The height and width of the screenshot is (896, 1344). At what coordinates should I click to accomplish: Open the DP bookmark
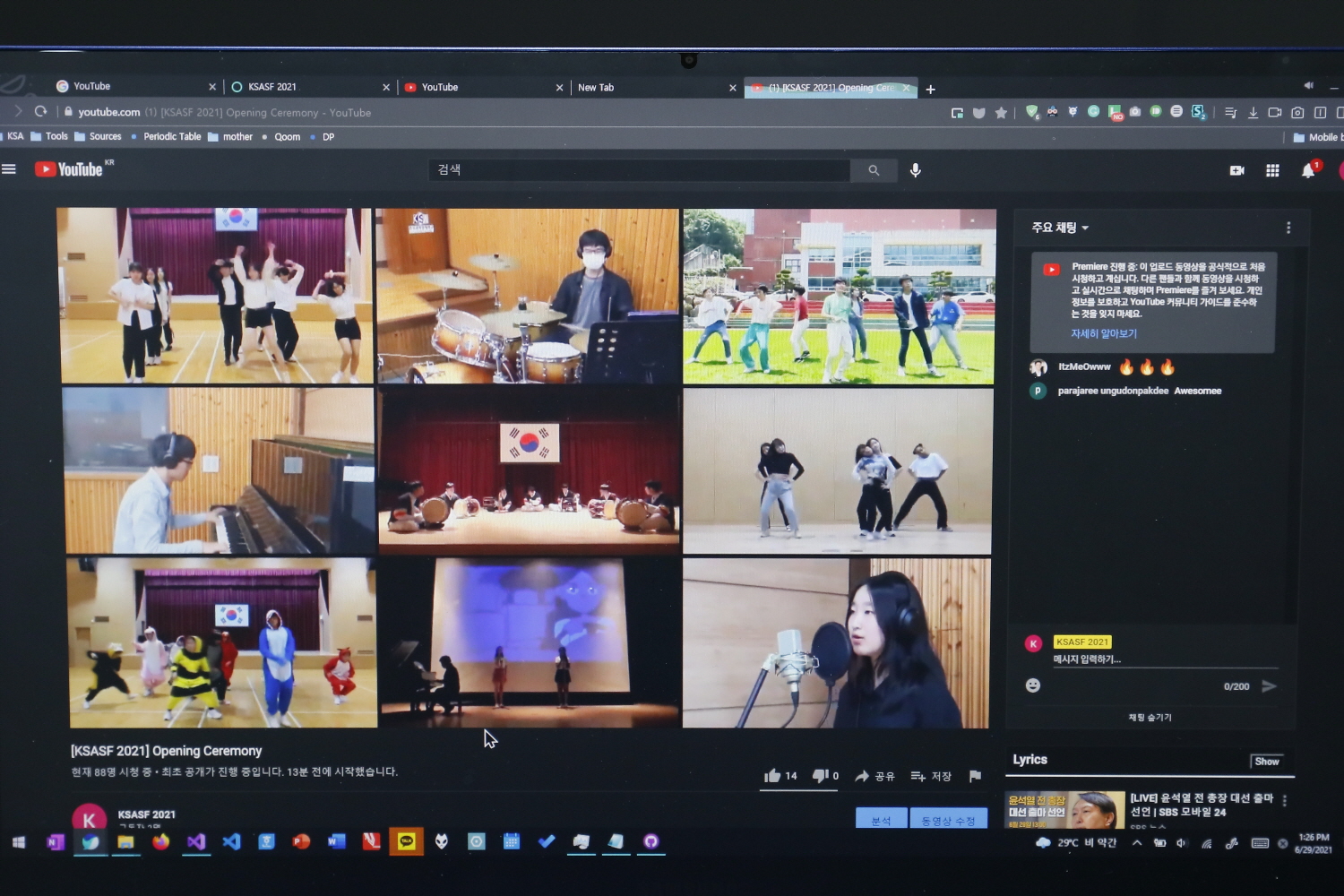[x=322, y=137]
